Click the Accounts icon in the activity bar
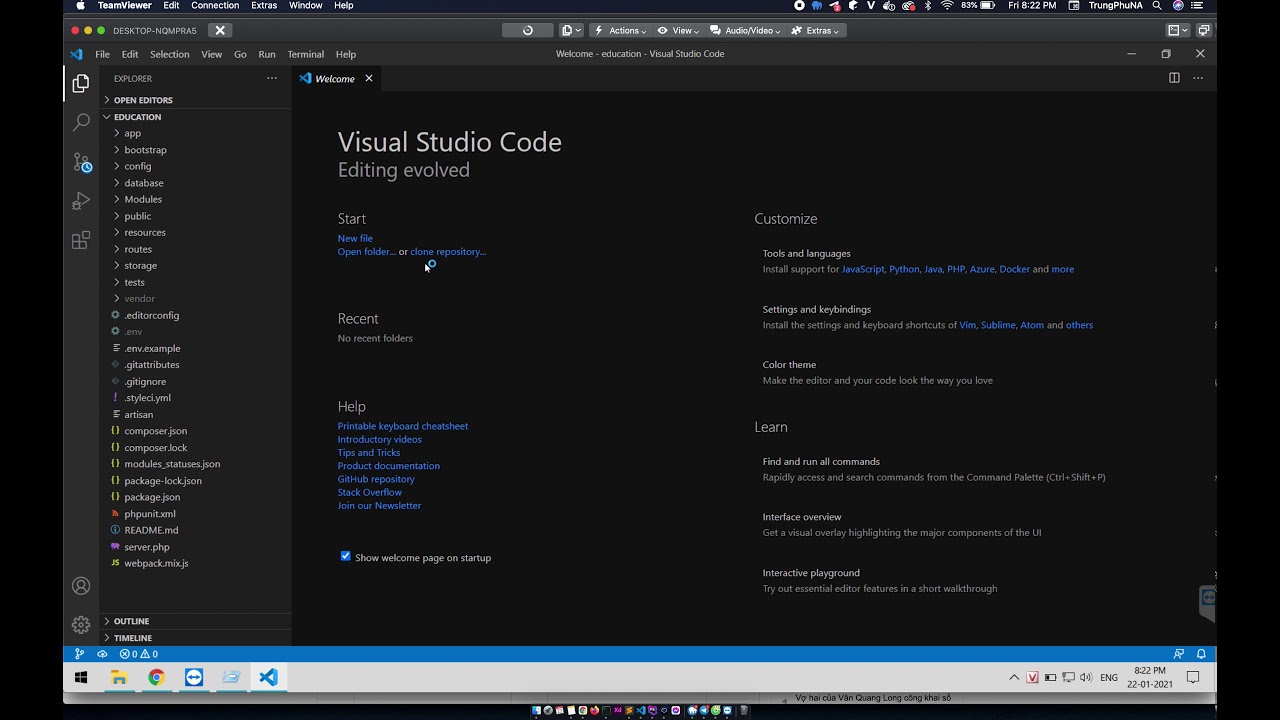Image resolution: width=1280 pixels, height=720 pixels. (81, 586)
